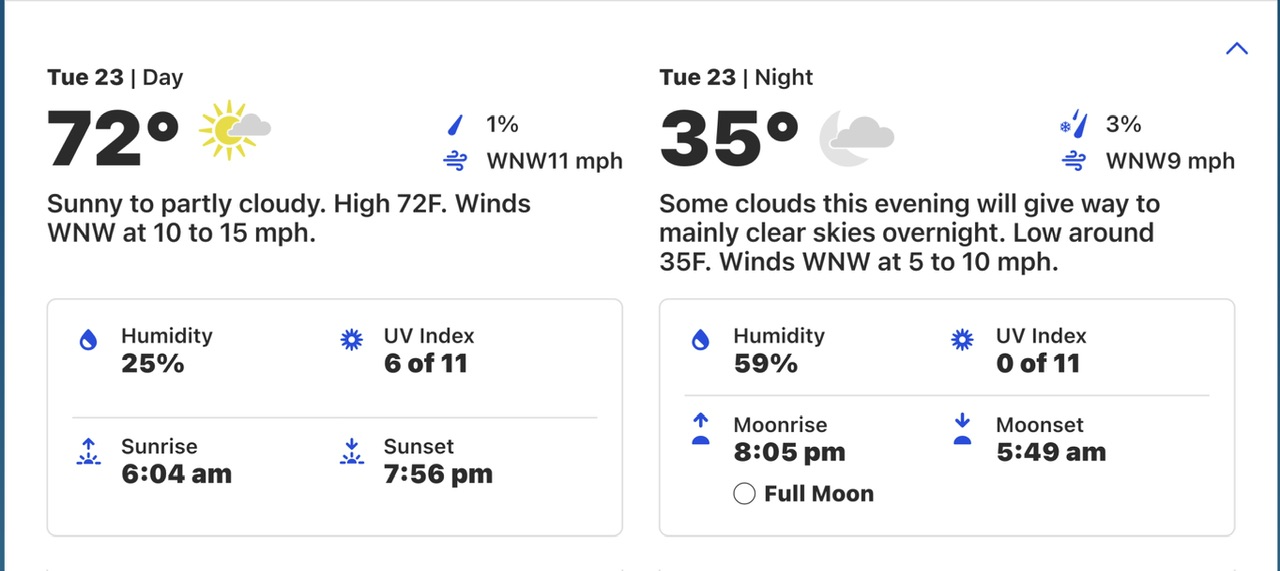This screenshot has height=571, width=1280.
Task: Click the sunny partly cloudy weather icon
Action: 234,130
